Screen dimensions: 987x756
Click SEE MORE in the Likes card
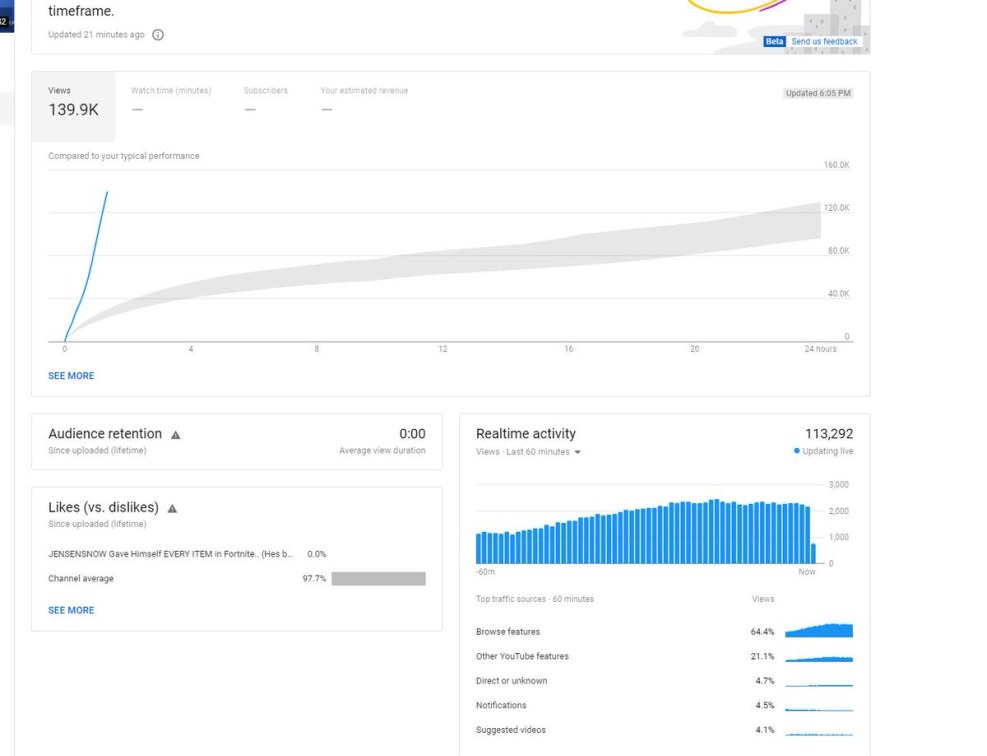tap(71, 610)
